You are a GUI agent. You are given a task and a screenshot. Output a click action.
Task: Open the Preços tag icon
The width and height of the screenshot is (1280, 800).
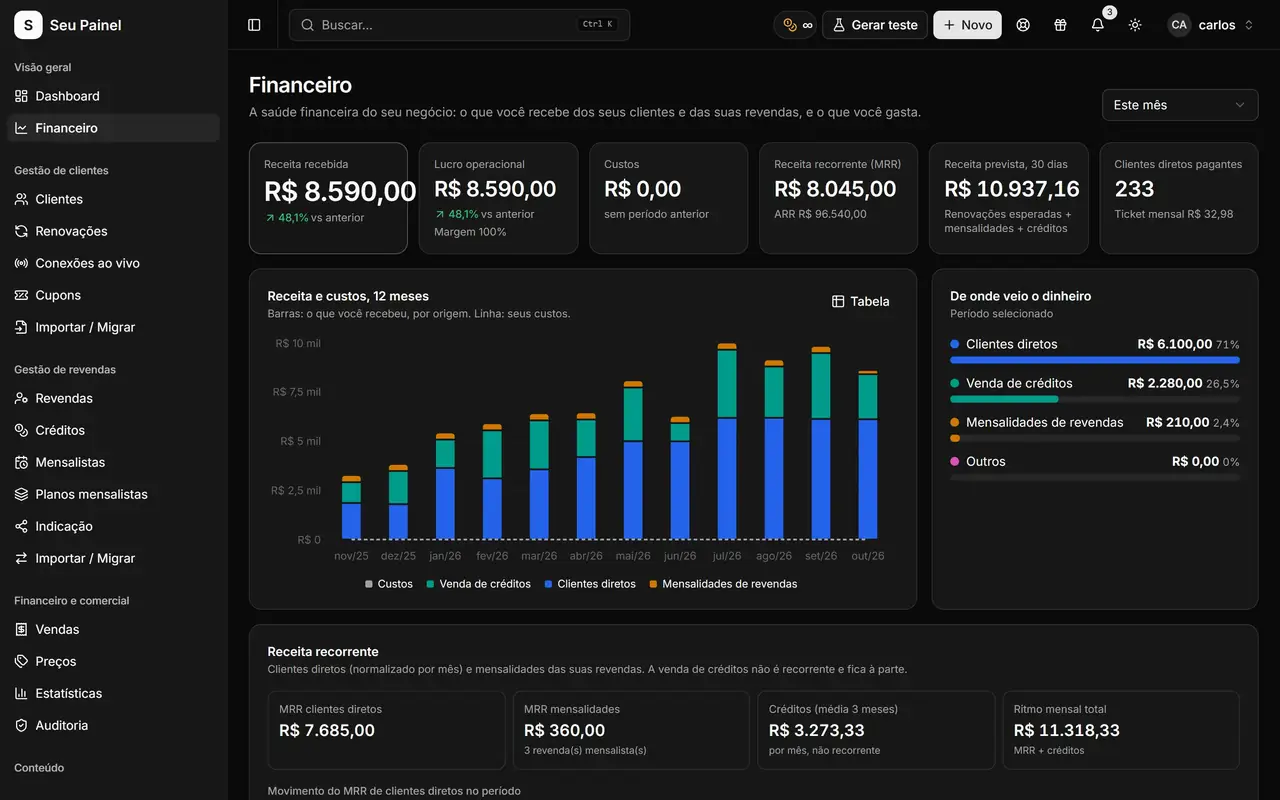(x=21, y=661)
